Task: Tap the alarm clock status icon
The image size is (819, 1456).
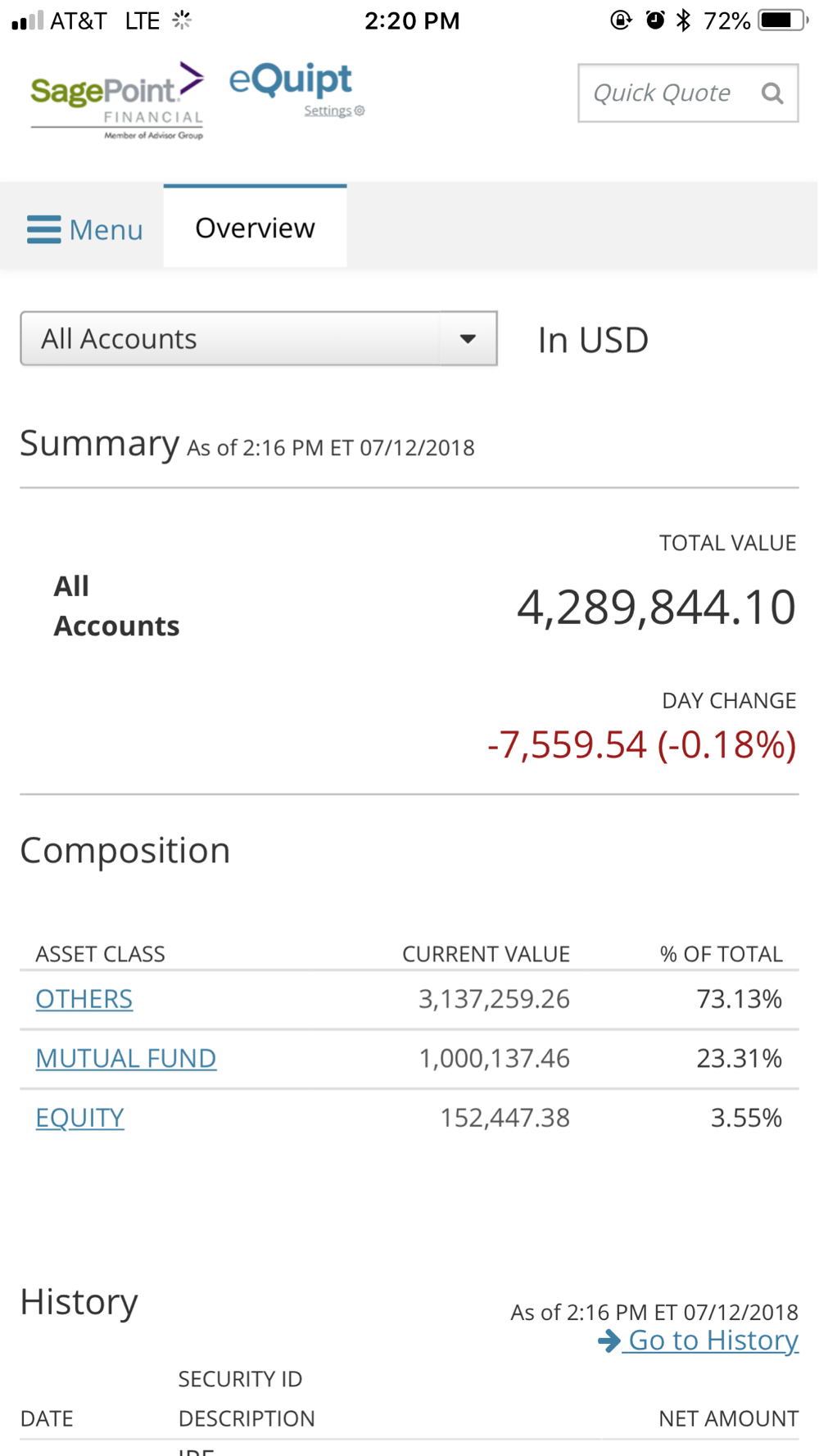Action: pyautogui.click(x=654, y=20)
